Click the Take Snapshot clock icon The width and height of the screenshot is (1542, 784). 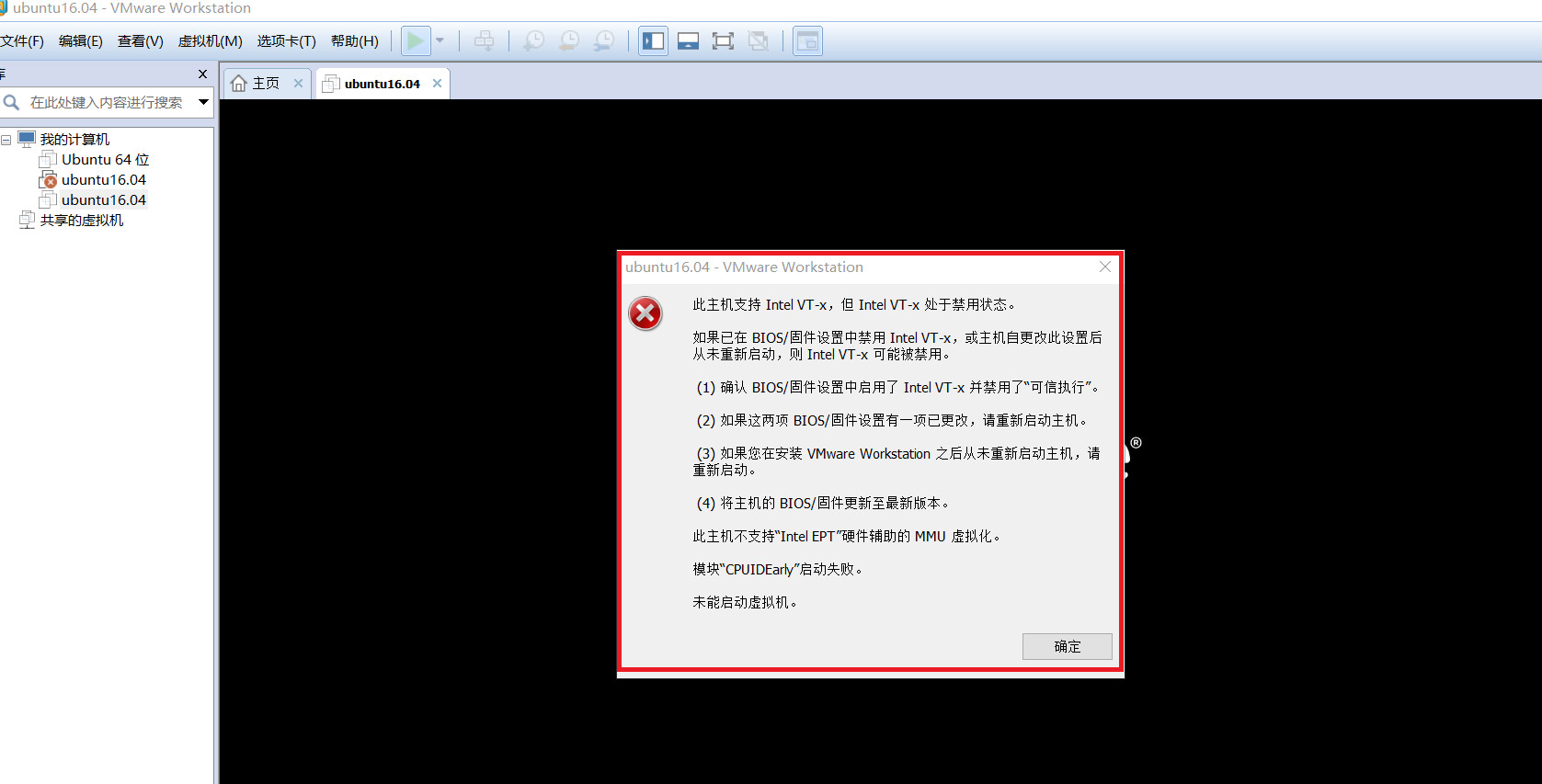pyautogui.click(x=533, y=40)
